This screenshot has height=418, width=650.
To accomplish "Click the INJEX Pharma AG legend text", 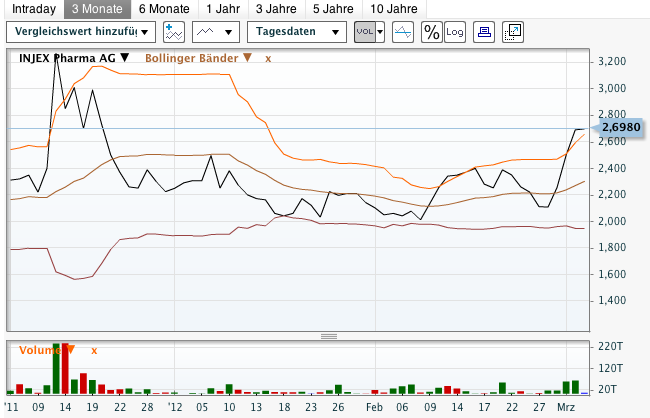I will [67, 58].
